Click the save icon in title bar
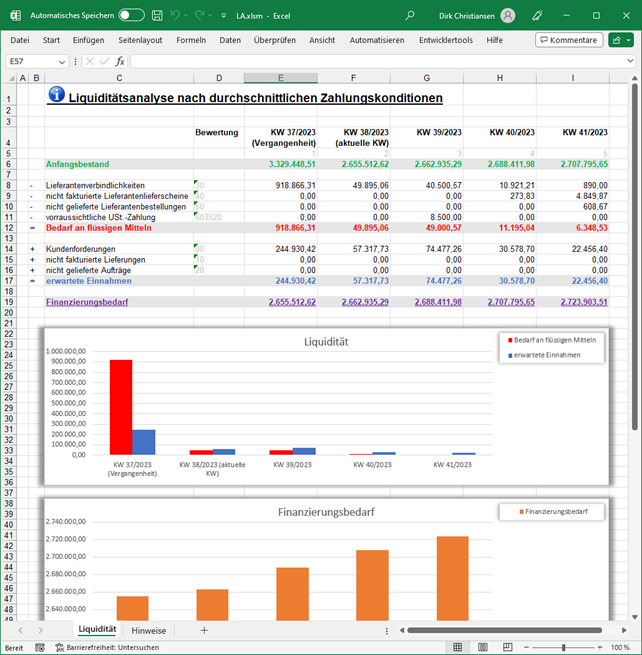 click(157, 15)
